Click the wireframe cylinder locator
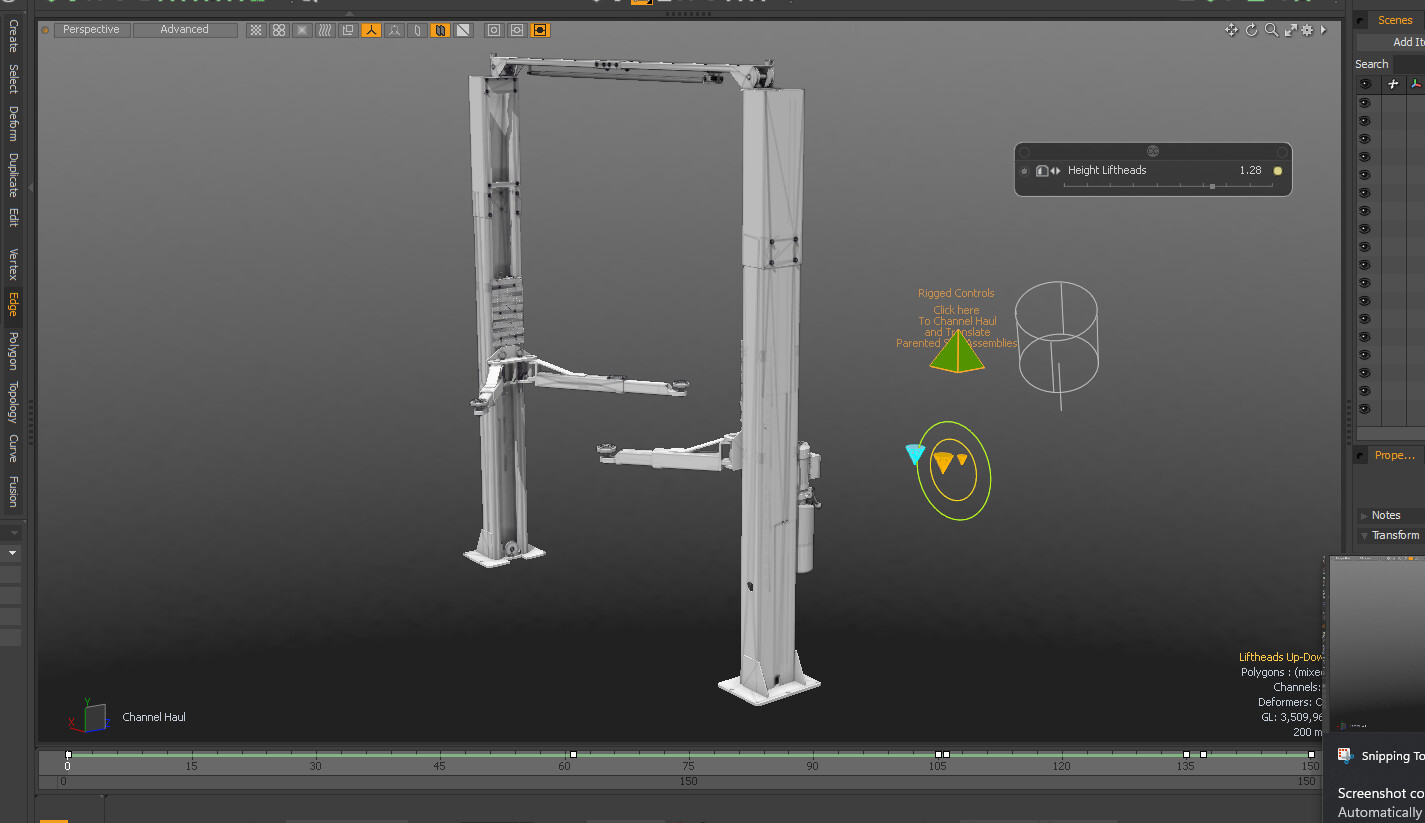Image resolution: width=1425 pixels, height=823 pixels. (1057, 344)
